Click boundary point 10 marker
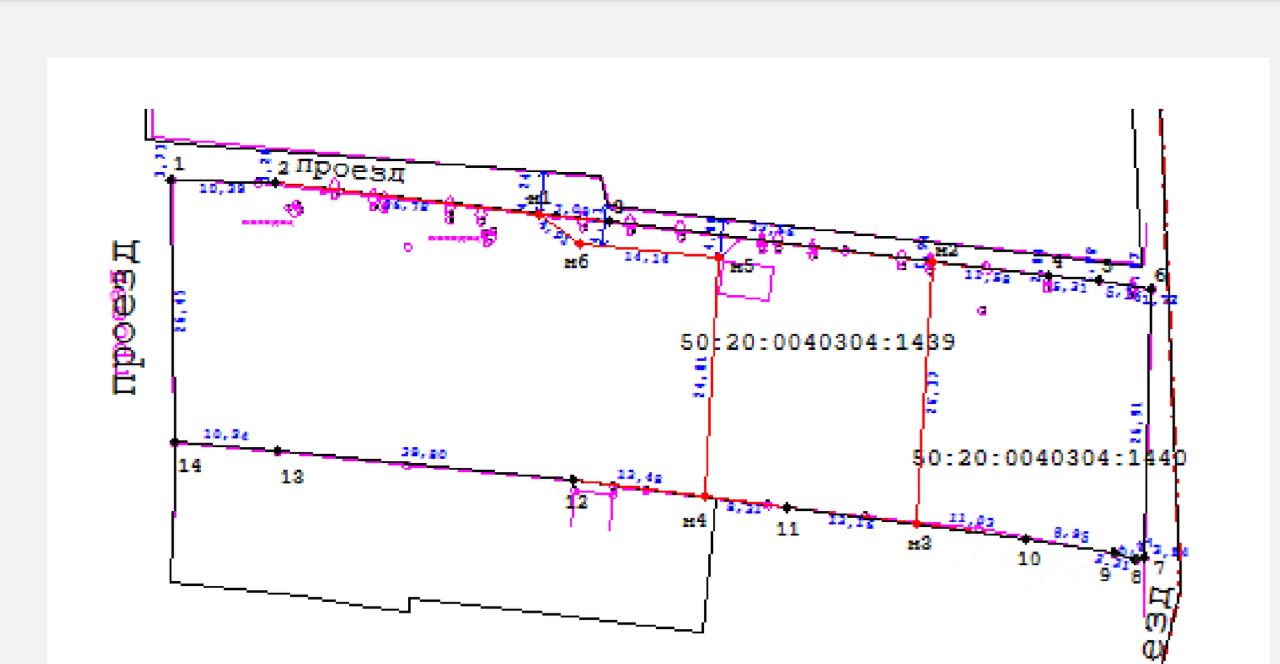 click(1026, 538)
